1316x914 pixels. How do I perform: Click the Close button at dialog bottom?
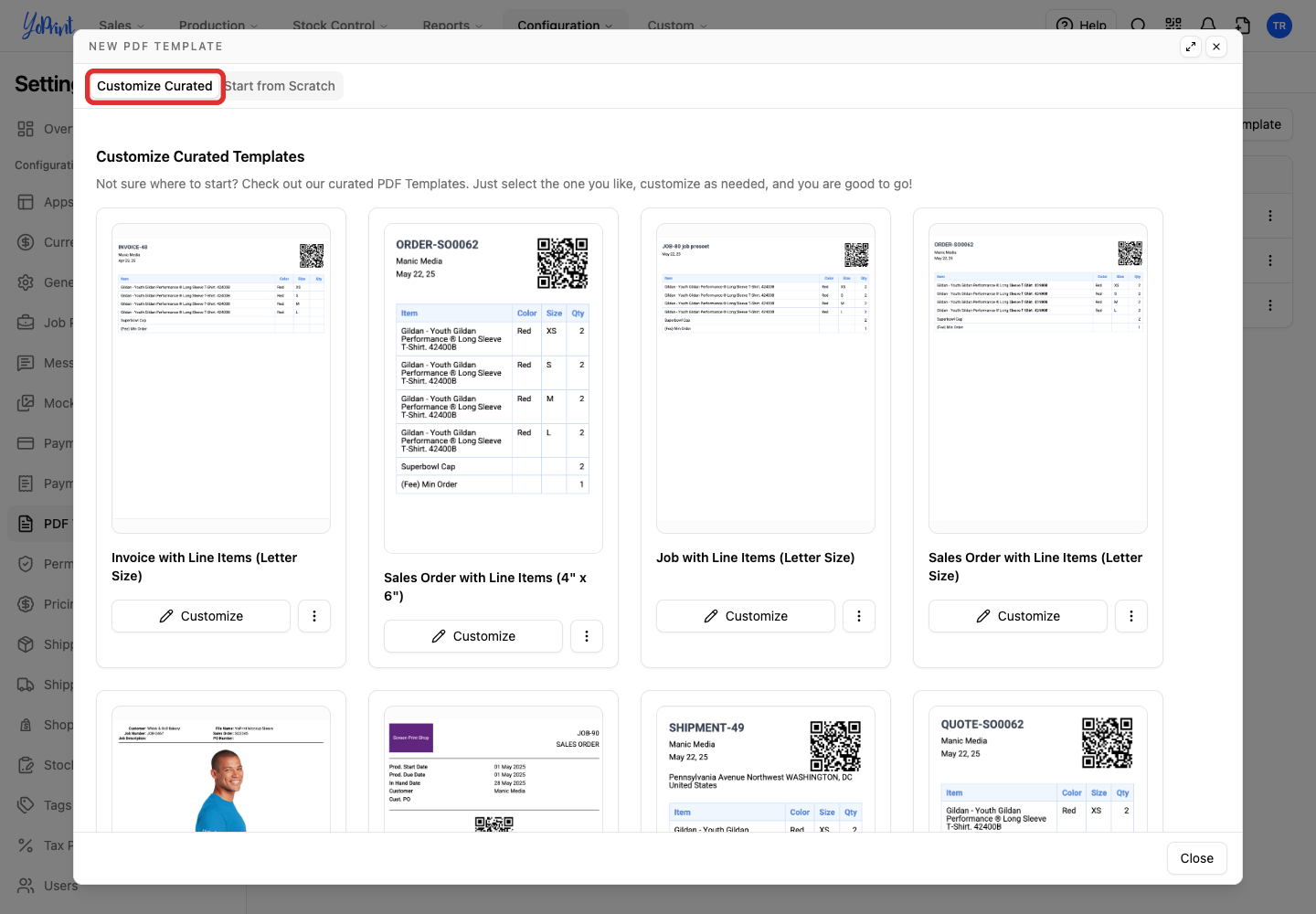click(x=1197, y=858)
